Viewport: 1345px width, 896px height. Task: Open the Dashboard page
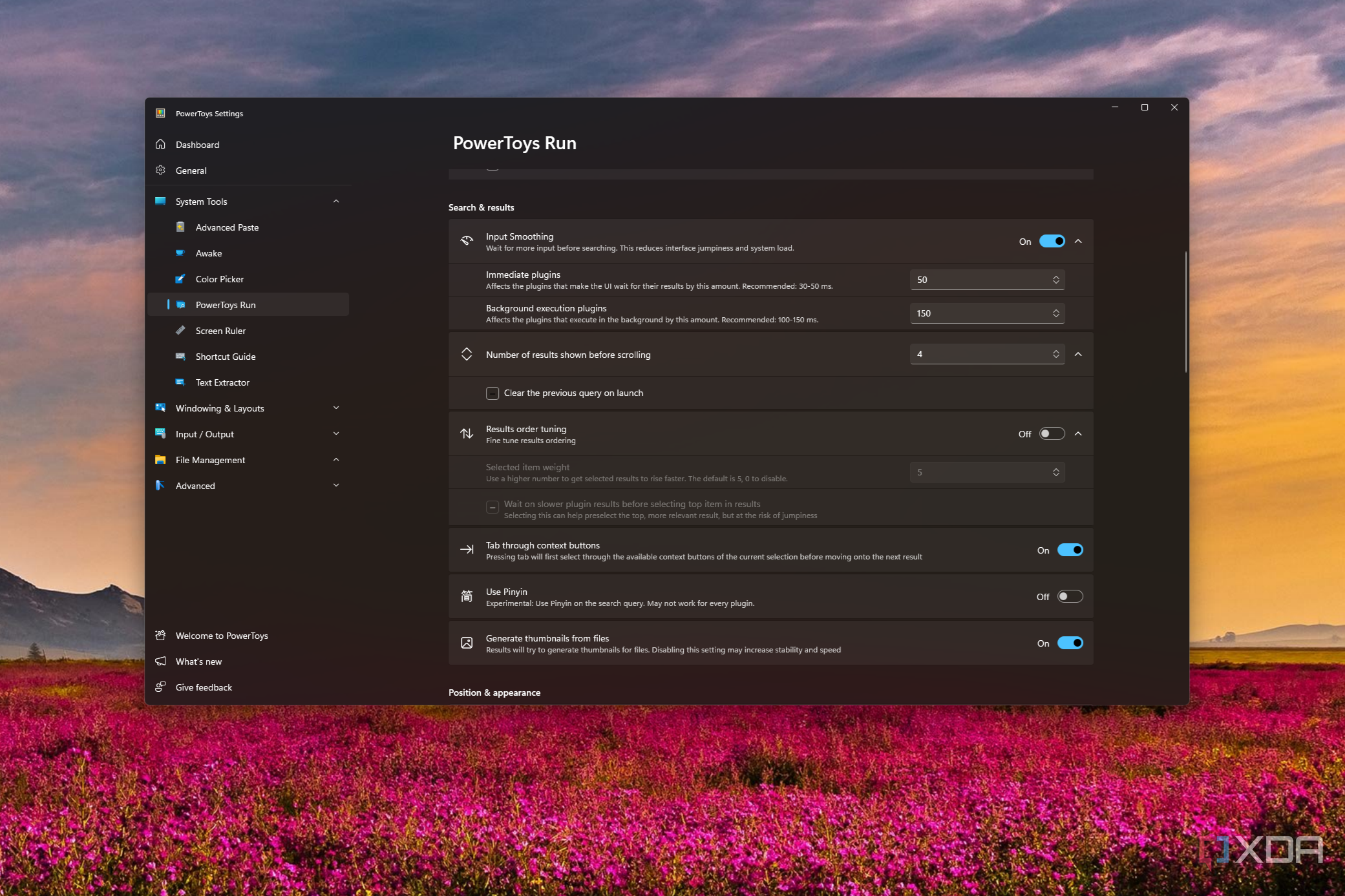pyautogui.click(x=248, y=144)
